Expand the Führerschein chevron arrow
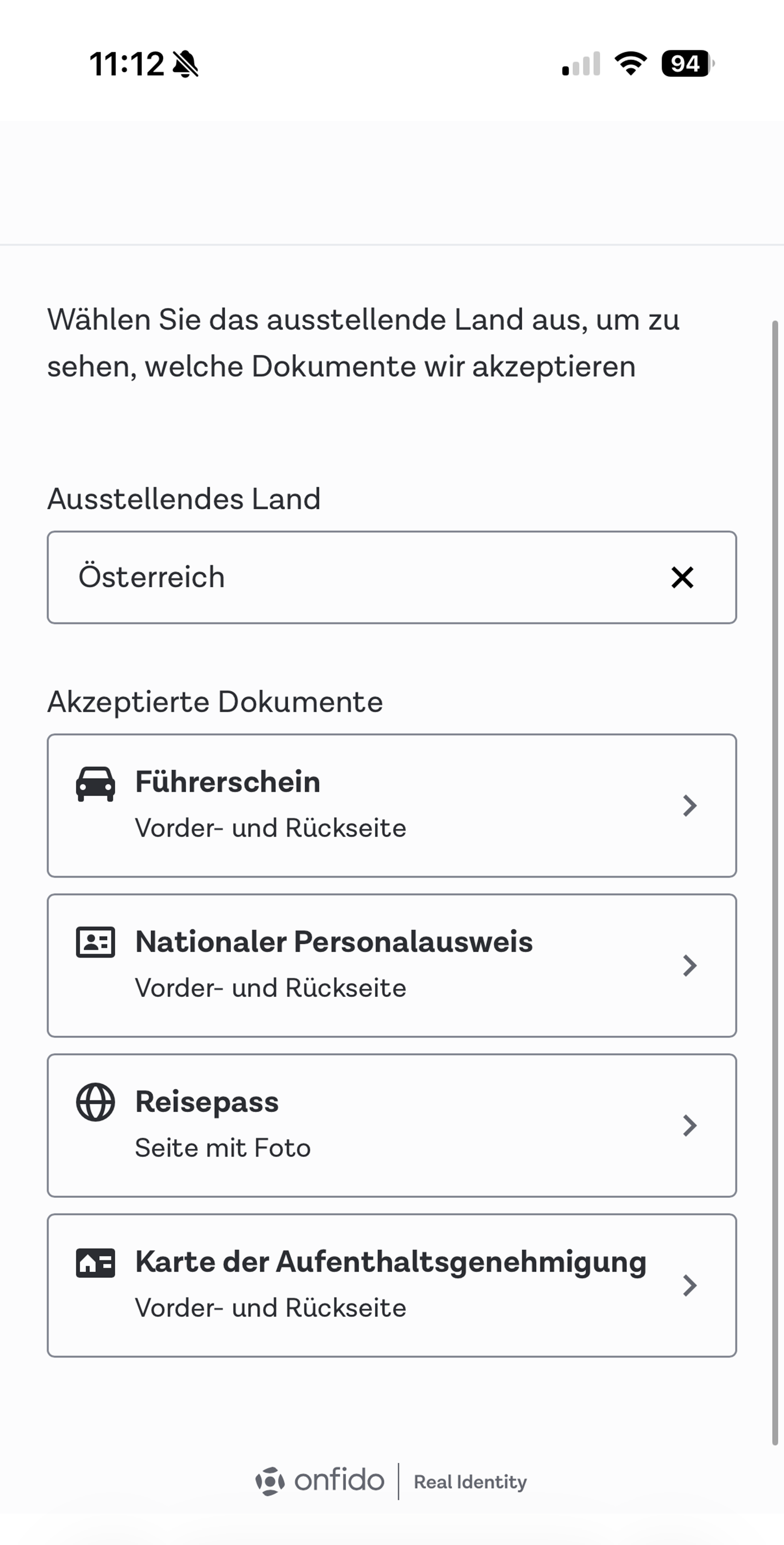The width and height of the screenshot is (784, 1545). pos(690,805)
